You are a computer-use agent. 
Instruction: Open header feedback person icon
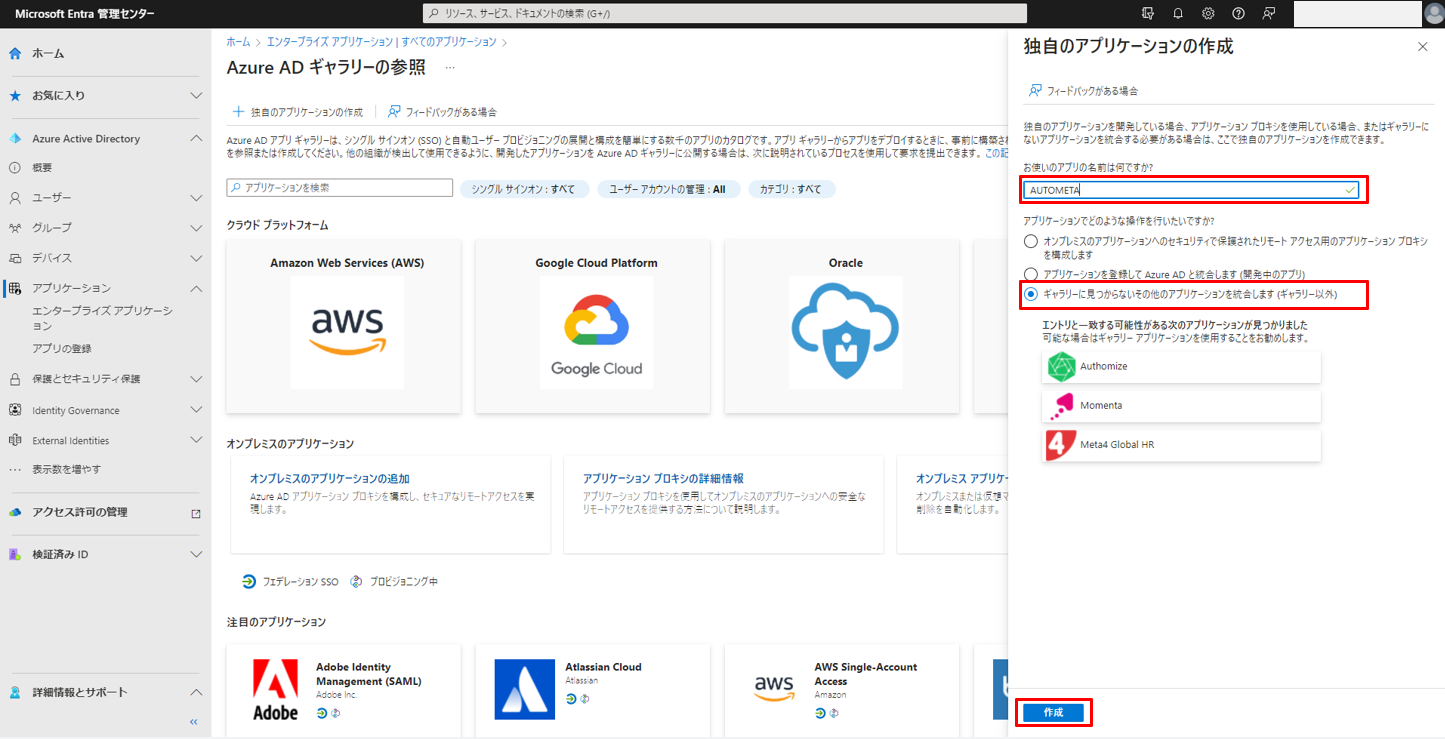tap(1269, 13)
